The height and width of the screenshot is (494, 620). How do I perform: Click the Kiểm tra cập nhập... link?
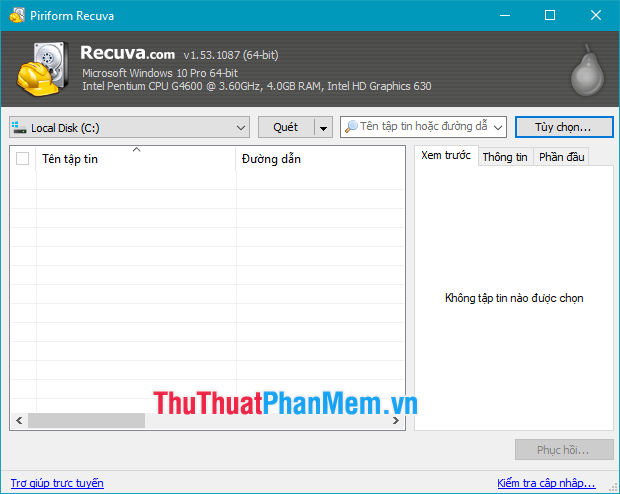[x=546, y=483]
